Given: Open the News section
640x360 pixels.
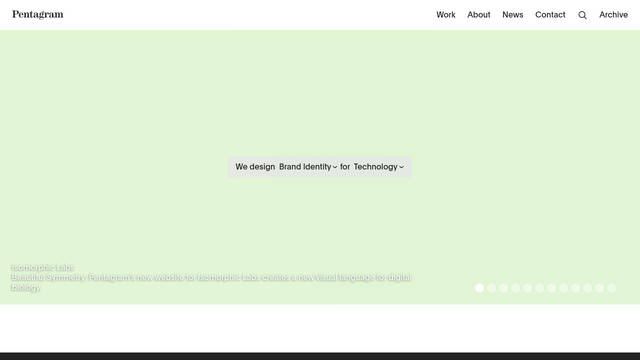Looking at the screenshot, I should point(513,15).
